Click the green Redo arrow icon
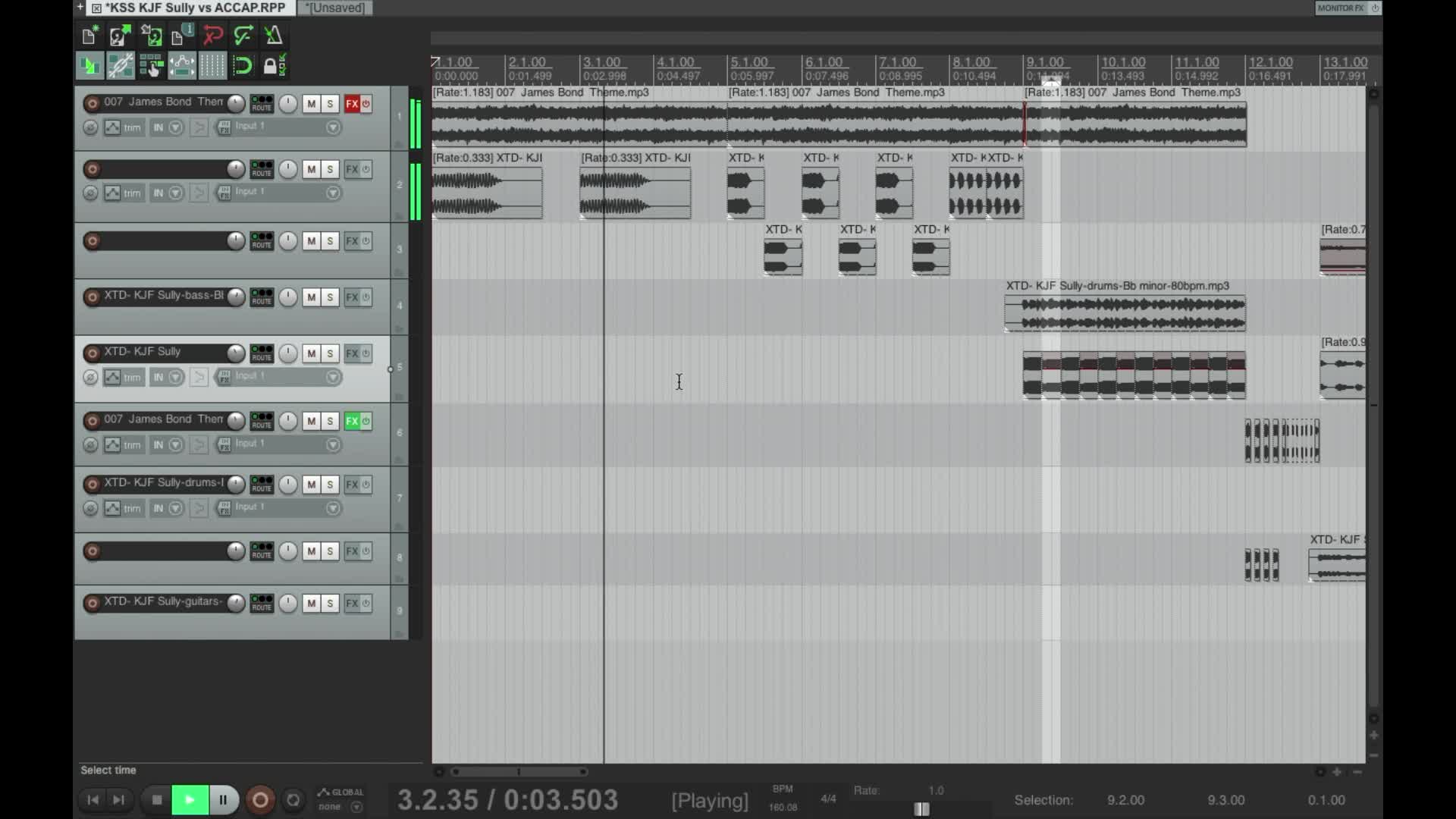Viewport: 1456px width, 819px height. (243, 36)
